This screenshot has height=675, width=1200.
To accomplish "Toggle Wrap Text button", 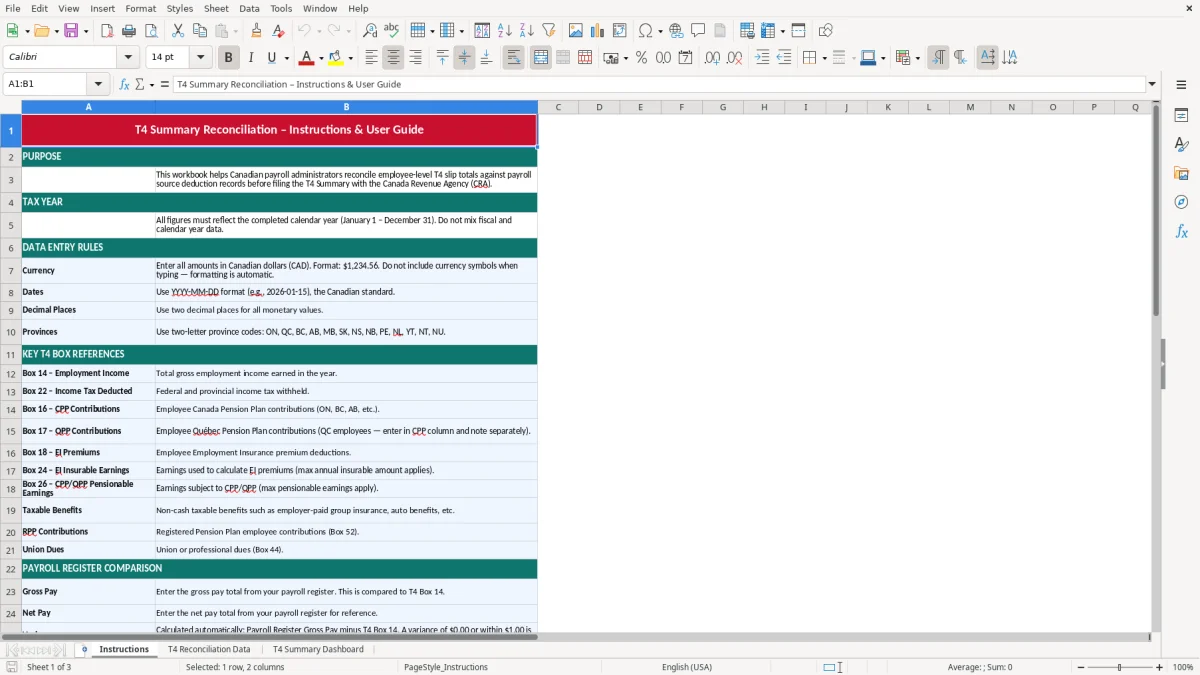I will tap(513, 58).
